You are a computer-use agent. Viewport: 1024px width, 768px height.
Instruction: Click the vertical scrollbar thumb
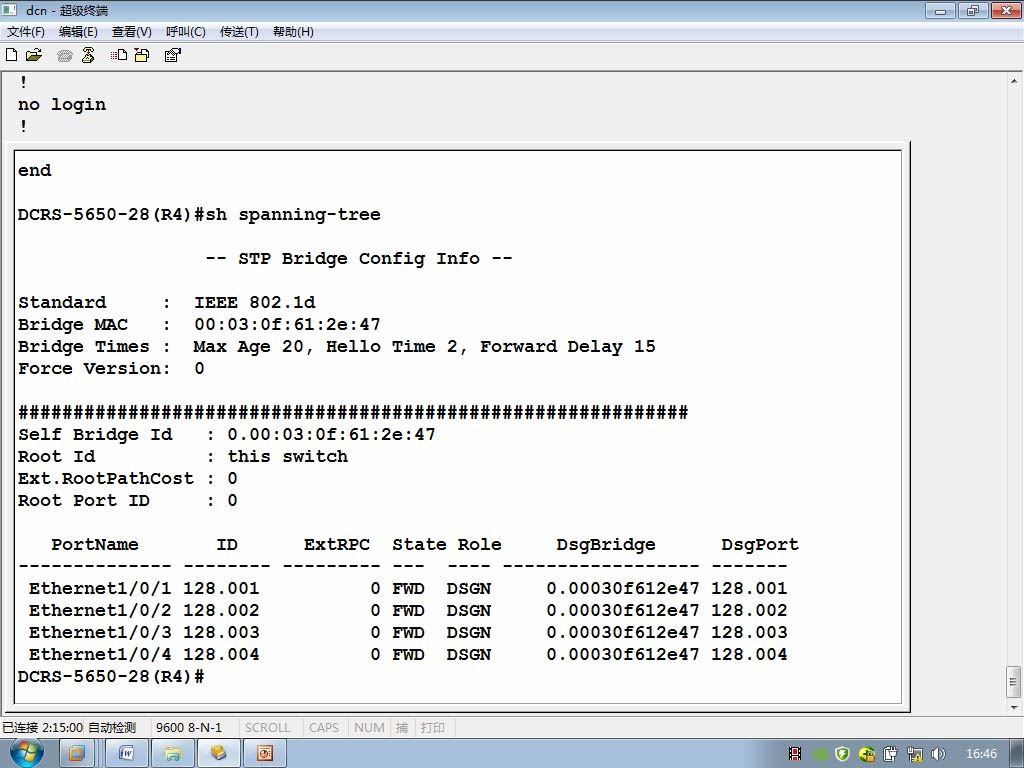click(x=1014, y=682)
